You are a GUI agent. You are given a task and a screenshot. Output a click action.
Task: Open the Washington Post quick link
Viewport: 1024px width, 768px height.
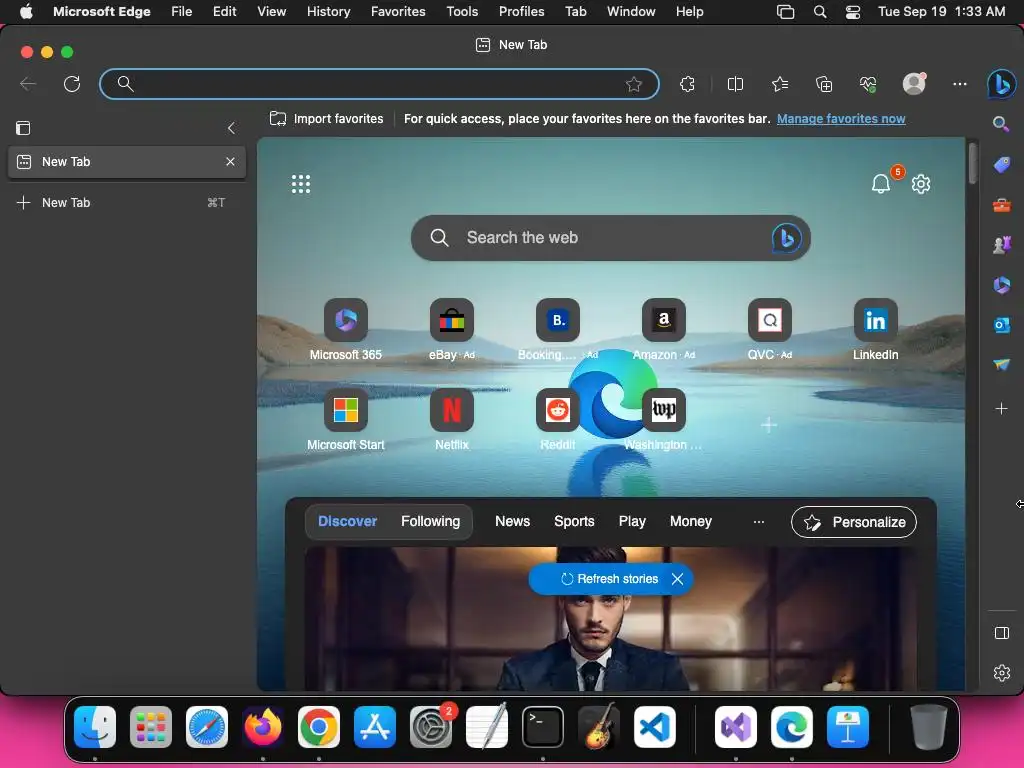coord(664,410)
